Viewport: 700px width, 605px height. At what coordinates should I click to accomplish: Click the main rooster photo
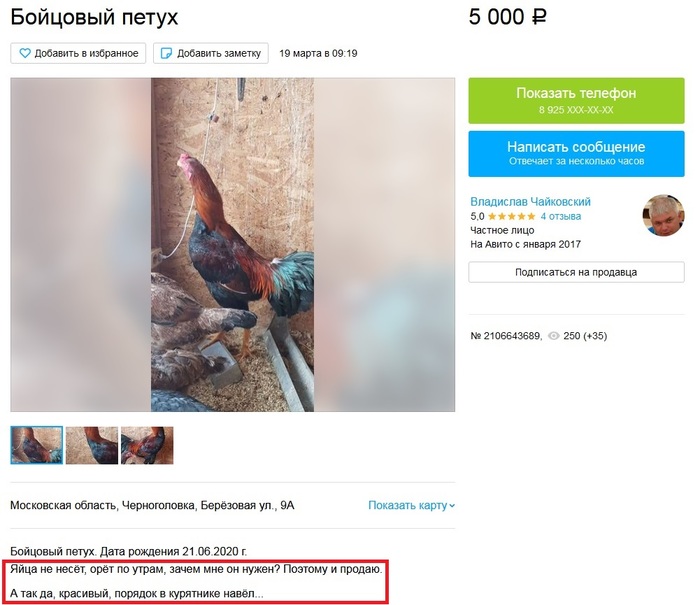point(232,245)
